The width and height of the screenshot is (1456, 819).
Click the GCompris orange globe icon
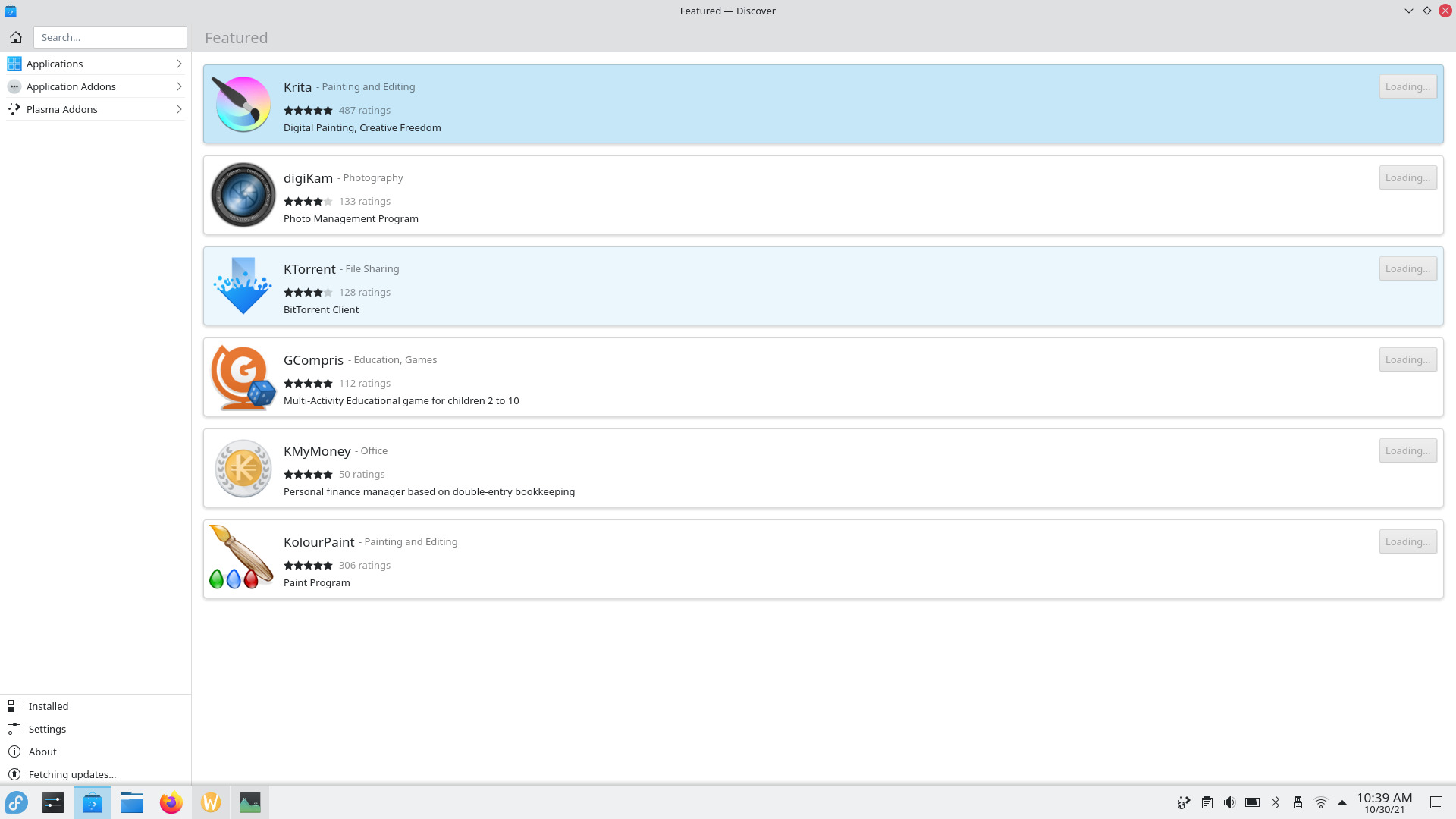(x=243, y=377)
